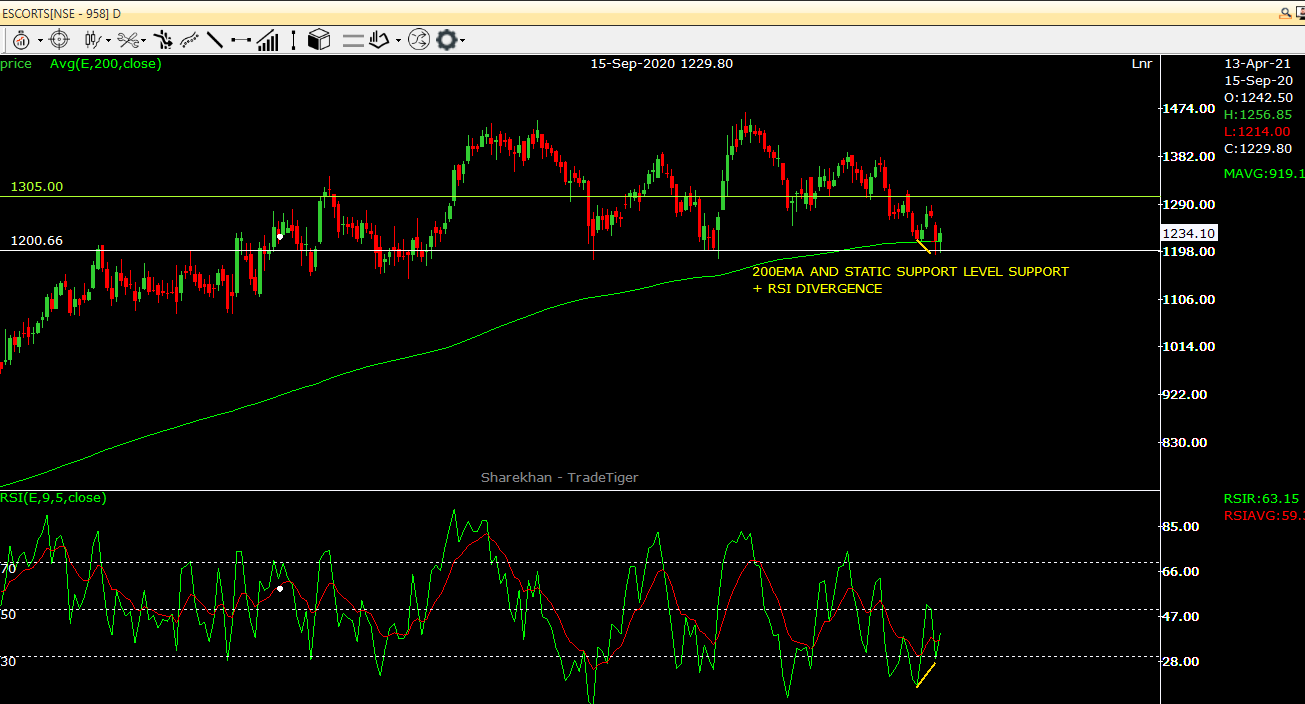Click the dotted curve overlay icon
The height and width of the screenshot is (704, 1305).
click(x=189, y=40)
